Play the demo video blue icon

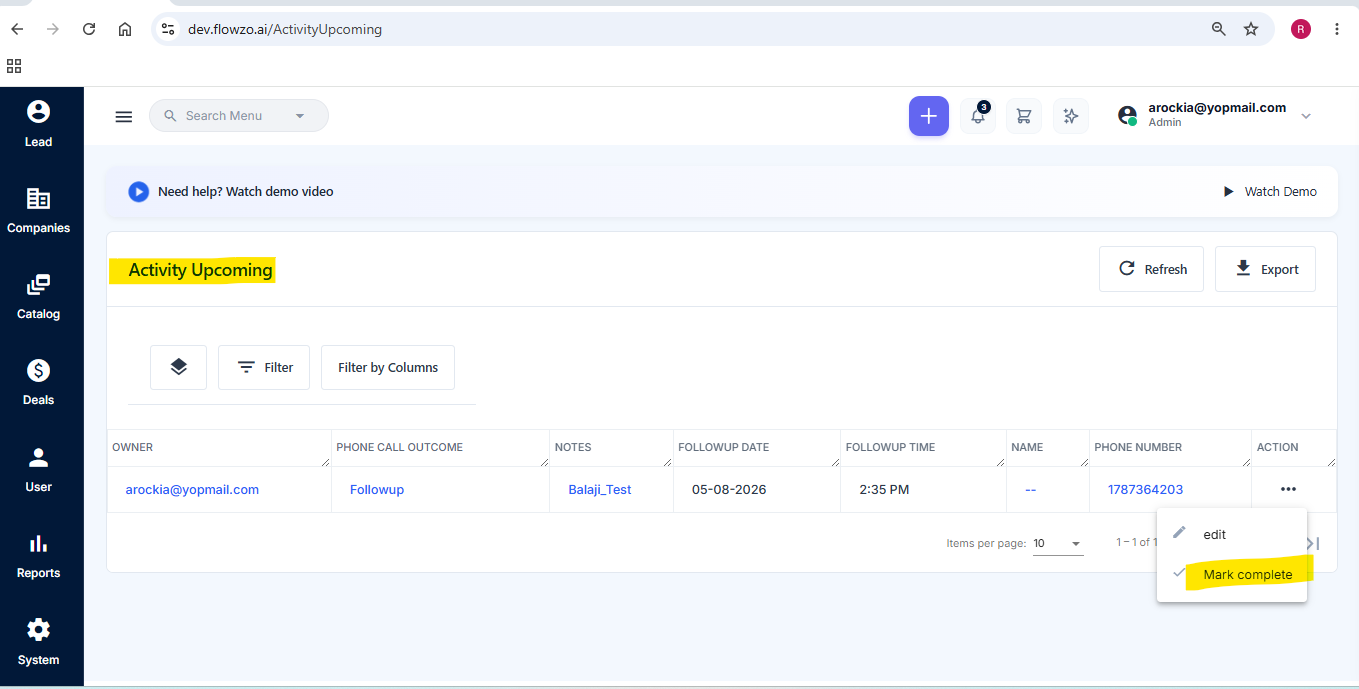coord(138,191)
